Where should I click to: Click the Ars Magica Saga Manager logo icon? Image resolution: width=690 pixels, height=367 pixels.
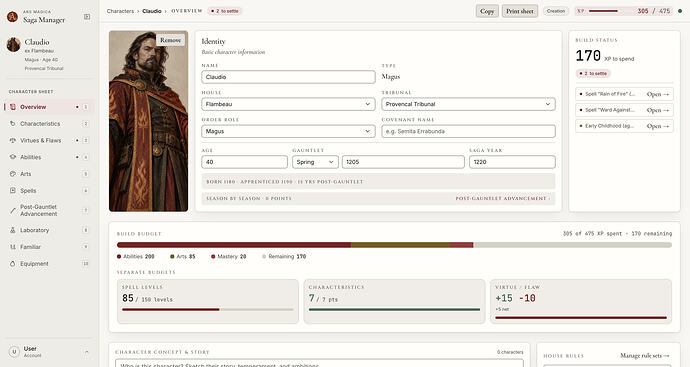[x=12, y=17]
